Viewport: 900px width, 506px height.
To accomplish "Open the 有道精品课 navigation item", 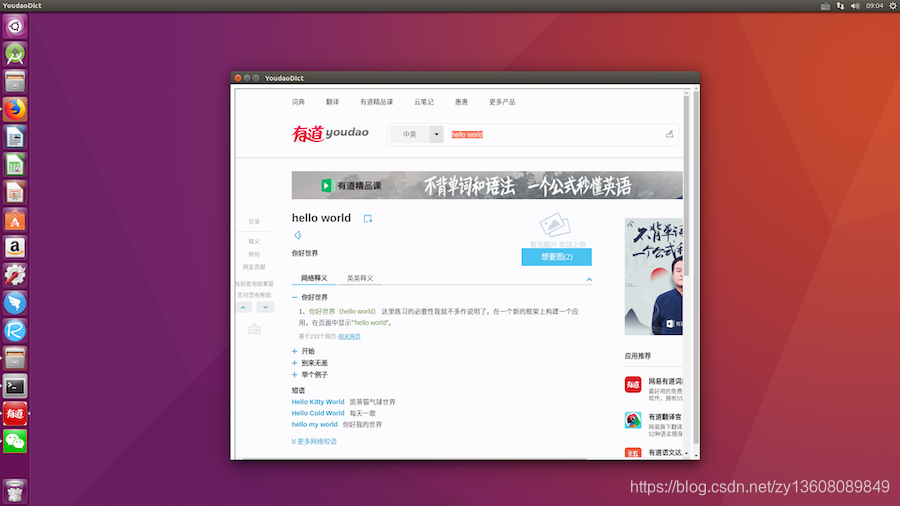I will coord(377,102).
